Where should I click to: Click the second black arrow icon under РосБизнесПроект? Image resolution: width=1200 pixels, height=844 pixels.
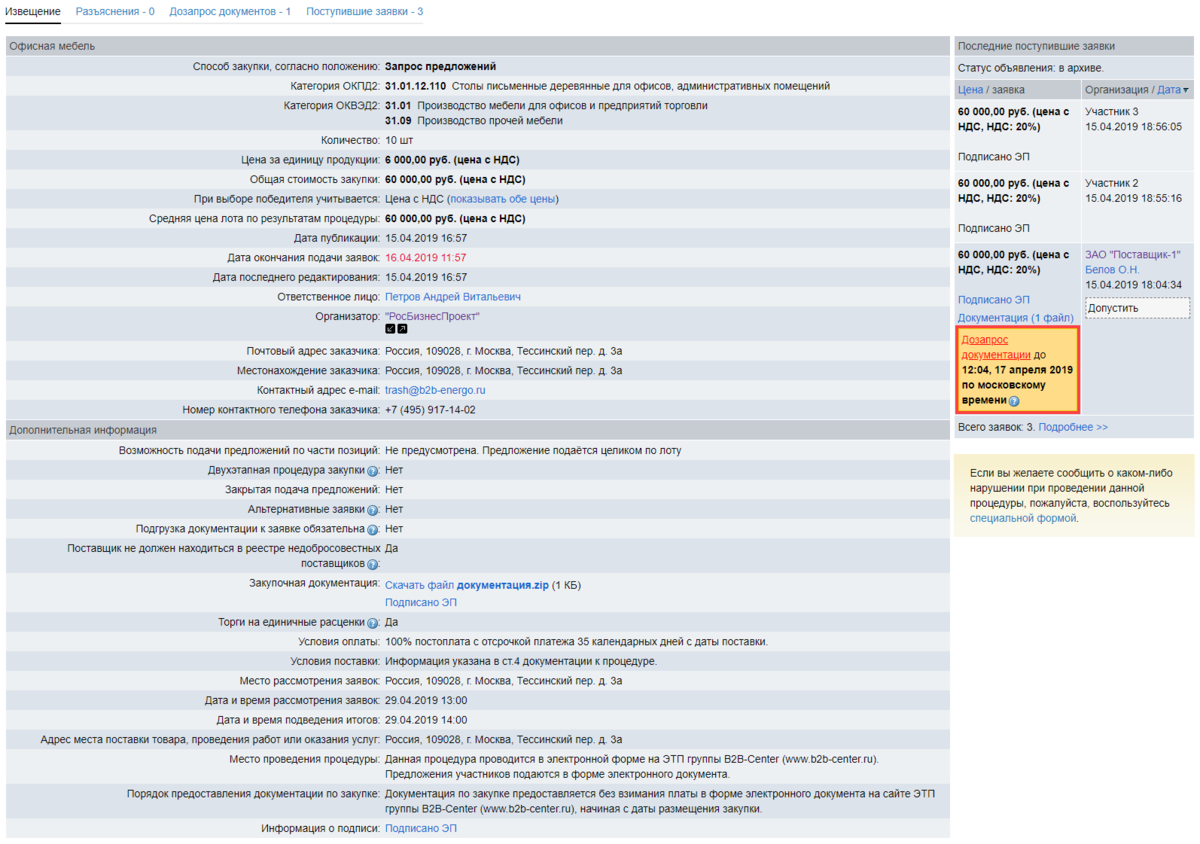point(402,329)
